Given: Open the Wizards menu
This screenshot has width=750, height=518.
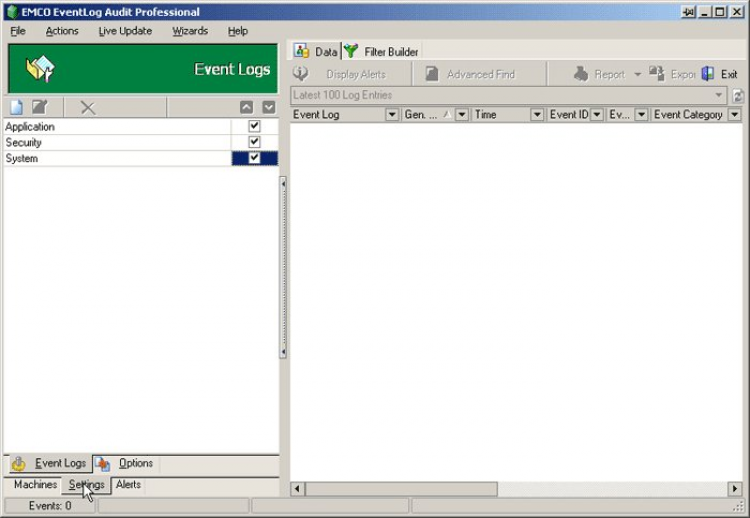Looking at the screenshot, I should [x=190, y=31].
